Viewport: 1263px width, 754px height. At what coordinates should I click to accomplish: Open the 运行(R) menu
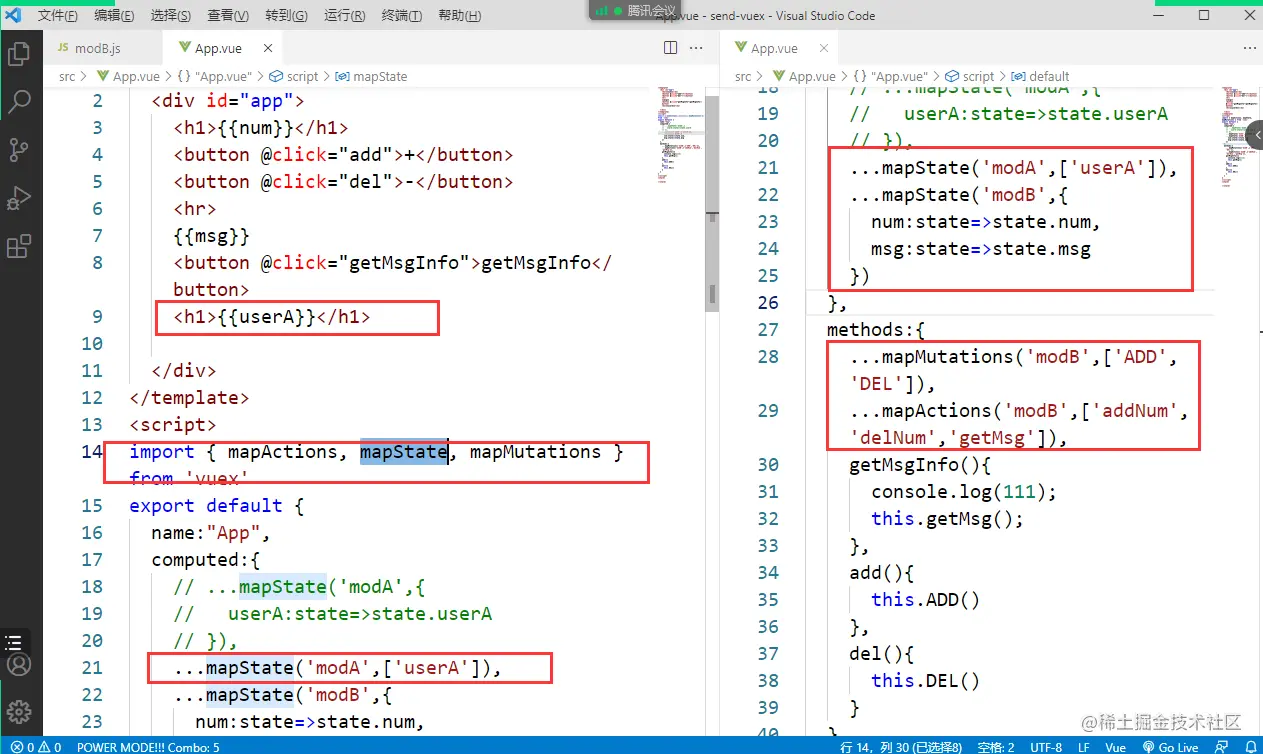(x=345, y=16)
